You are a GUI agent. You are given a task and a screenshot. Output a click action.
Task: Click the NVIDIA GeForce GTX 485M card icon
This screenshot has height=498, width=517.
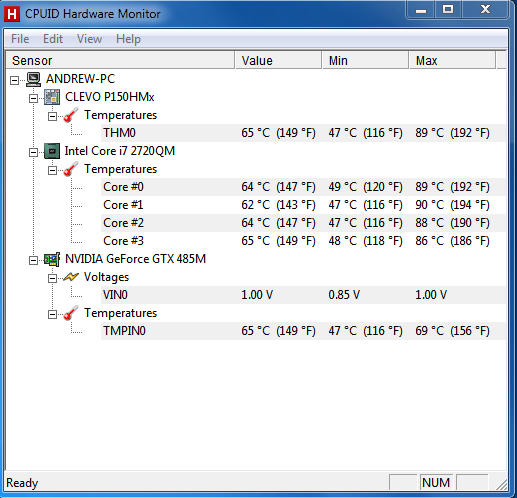(x=52, y=259)
